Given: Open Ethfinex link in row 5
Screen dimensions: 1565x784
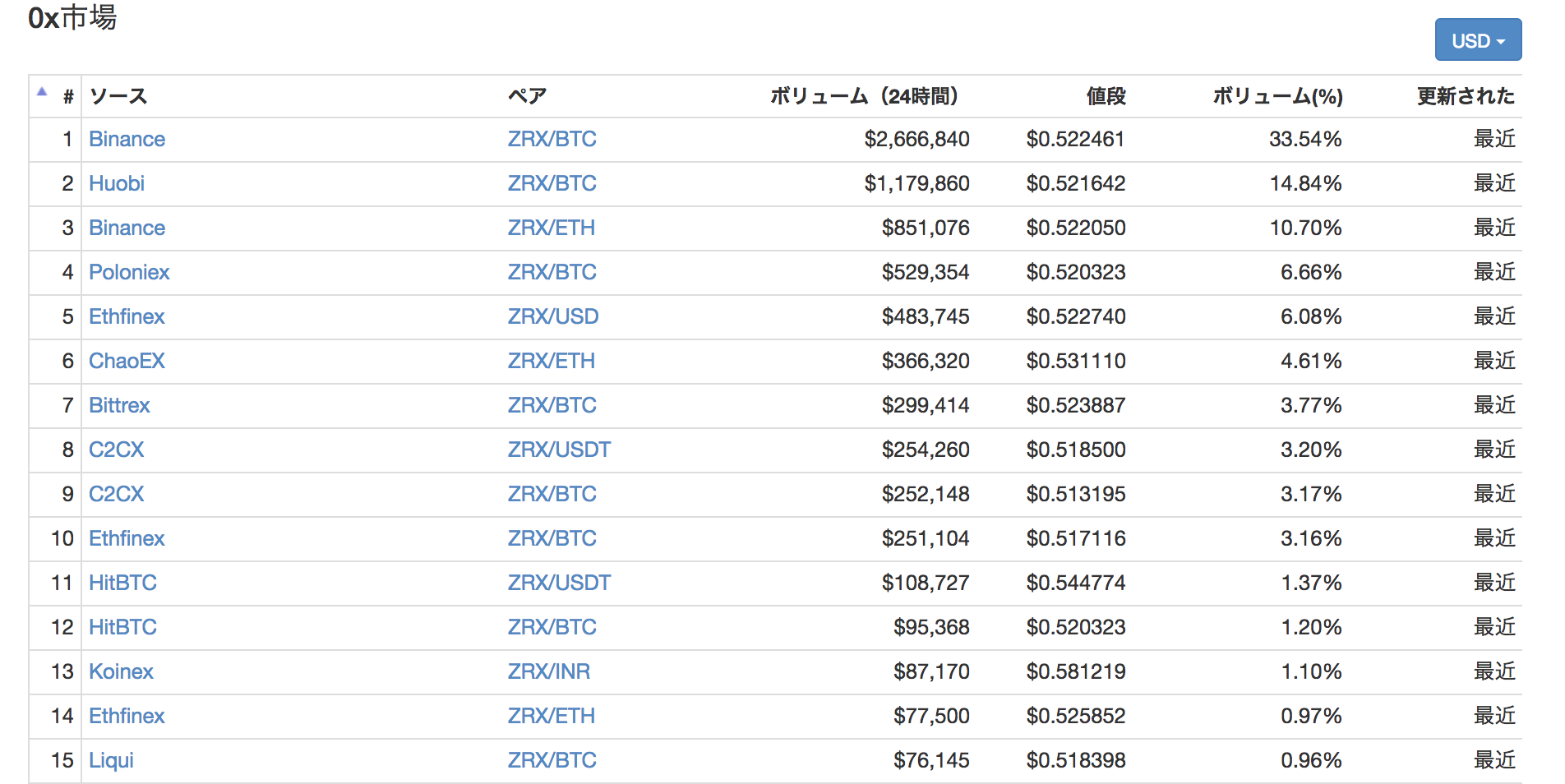Looking at the screenshot, I should tap(127, 316).
